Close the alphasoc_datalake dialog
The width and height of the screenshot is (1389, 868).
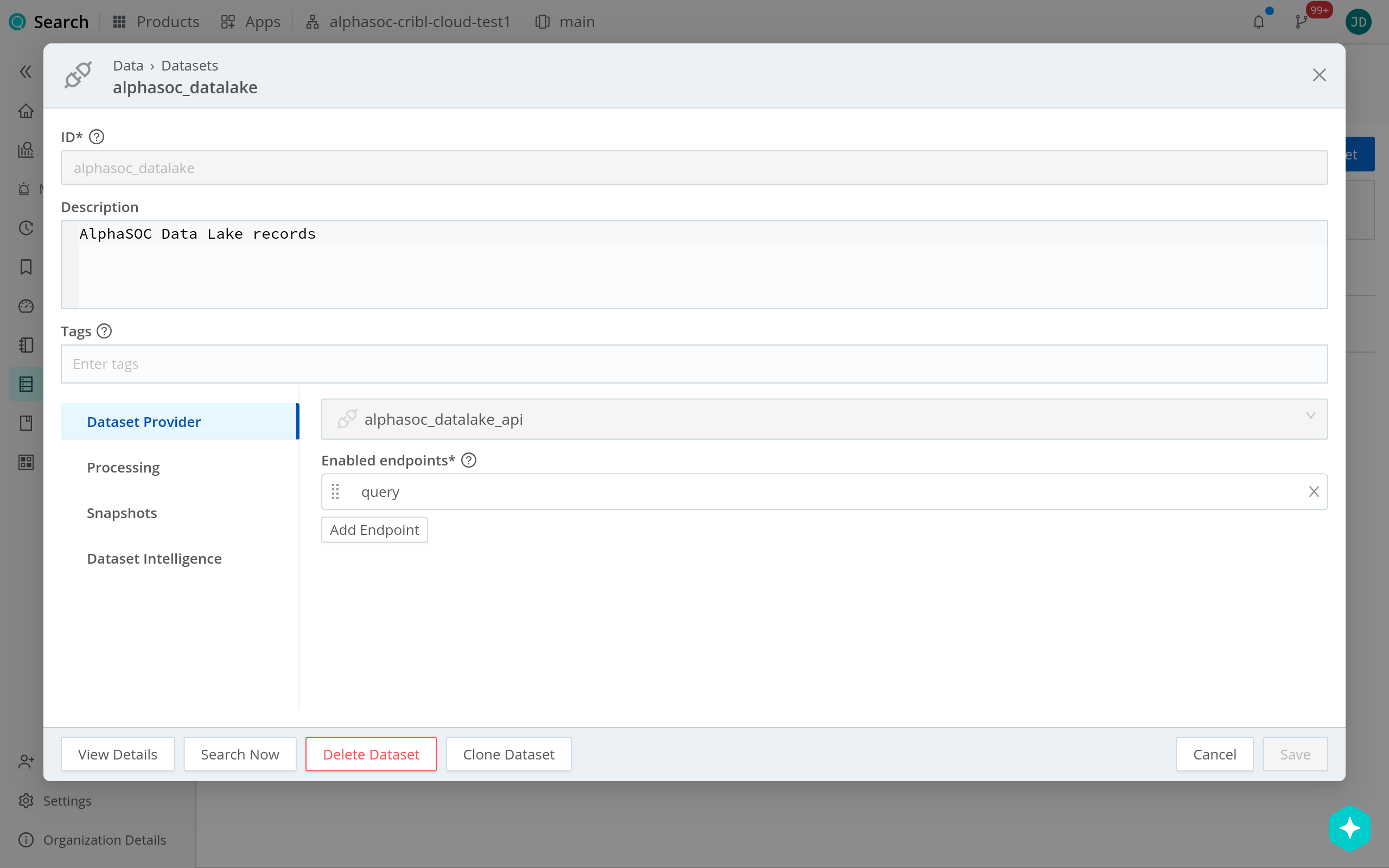coord(1319,75)
